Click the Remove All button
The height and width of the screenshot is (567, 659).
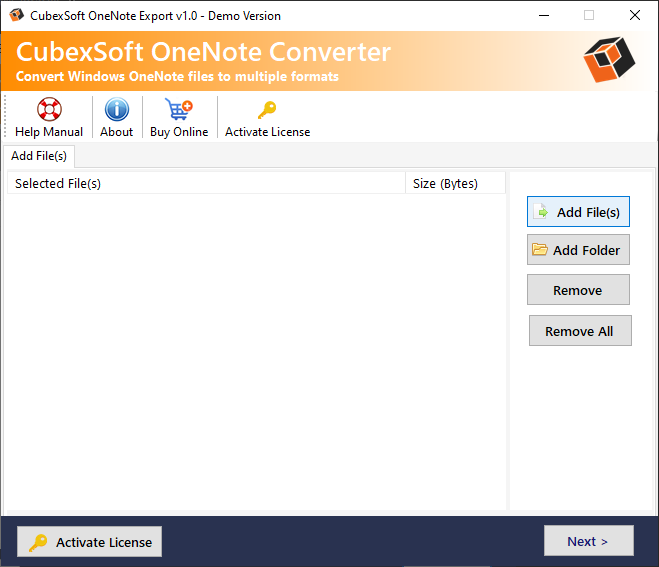pyautogui.click(x=580, y=331)
